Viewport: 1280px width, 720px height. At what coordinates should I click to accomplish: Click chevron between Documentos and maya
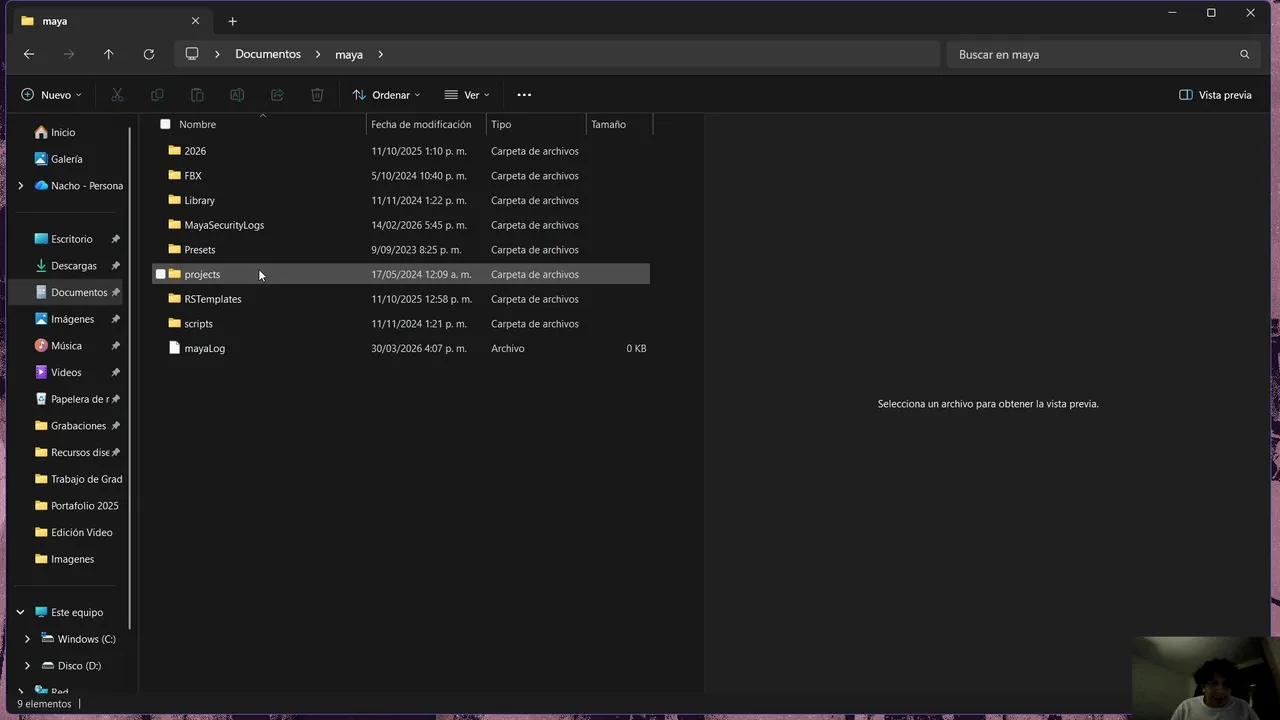(318, 54)
